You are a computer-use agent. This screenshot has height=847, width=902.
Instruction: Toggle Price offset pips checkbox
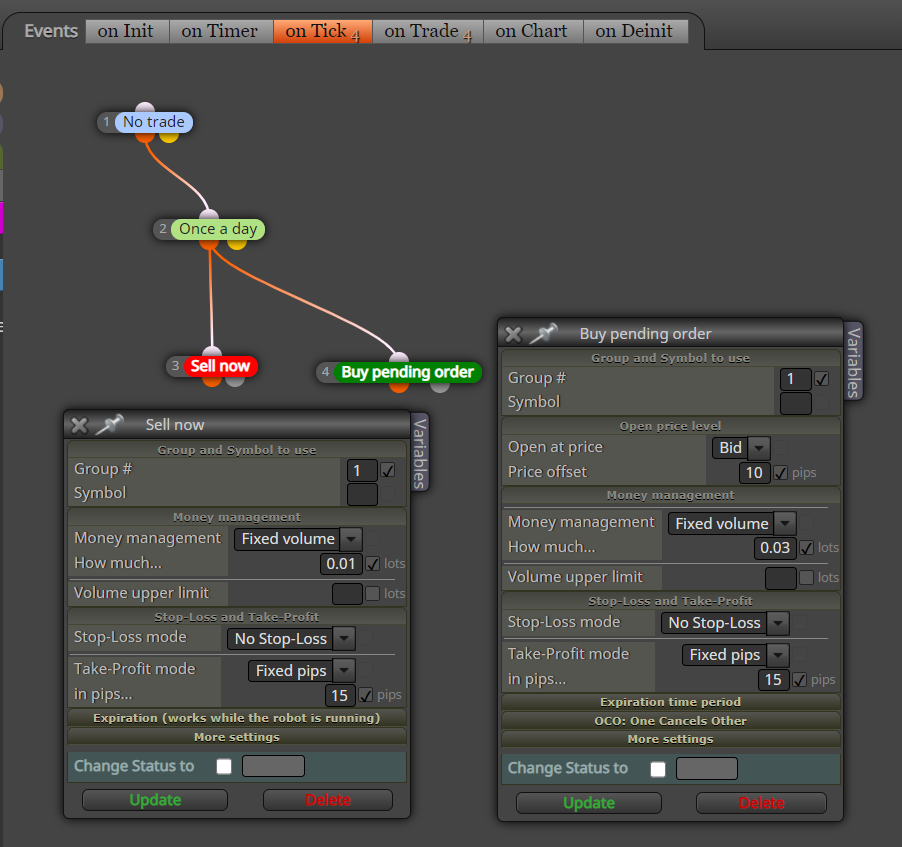(x=781, y=473)
